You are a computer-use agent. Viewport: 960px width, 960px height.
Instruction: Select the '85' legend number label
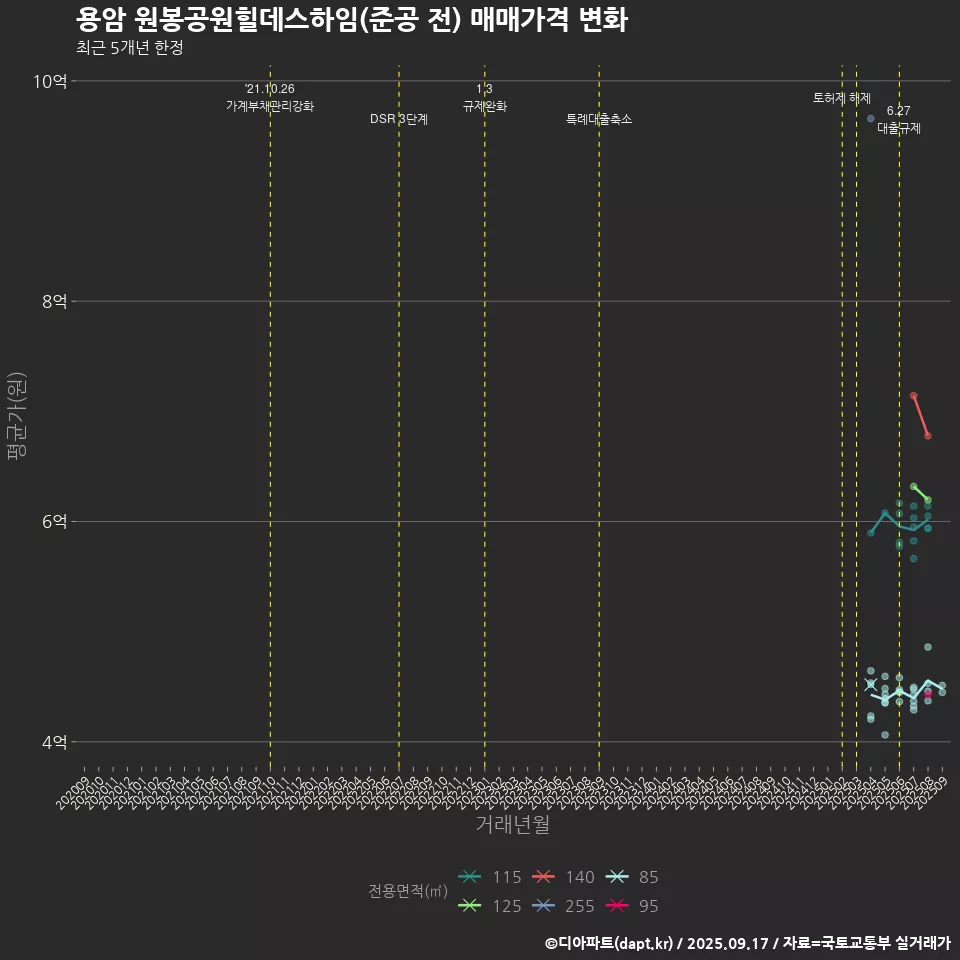(648, 877)
